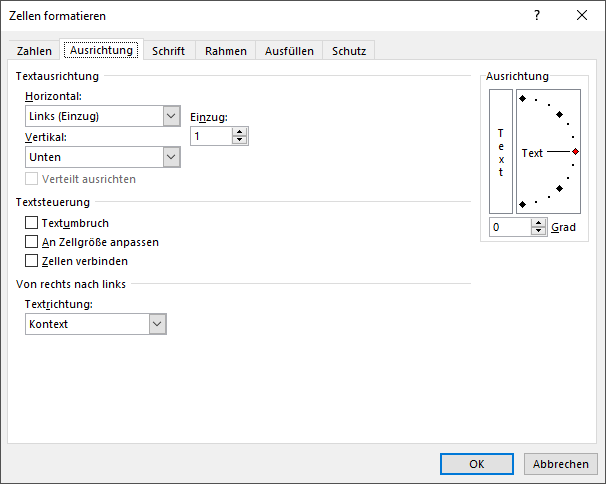The width and height of the screenshot is (606, 484).
Task: Click the help question mark icon
Action: pyautogui.click(x=537, y=15)
